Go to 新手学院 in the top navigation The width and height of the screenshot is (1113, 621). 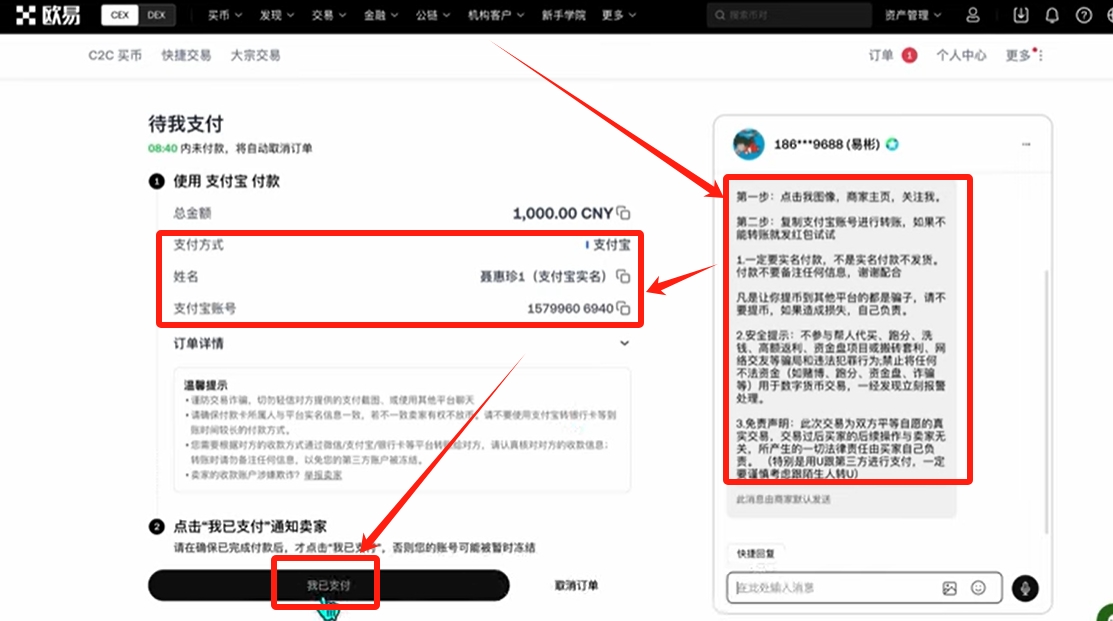coord(564,15)
